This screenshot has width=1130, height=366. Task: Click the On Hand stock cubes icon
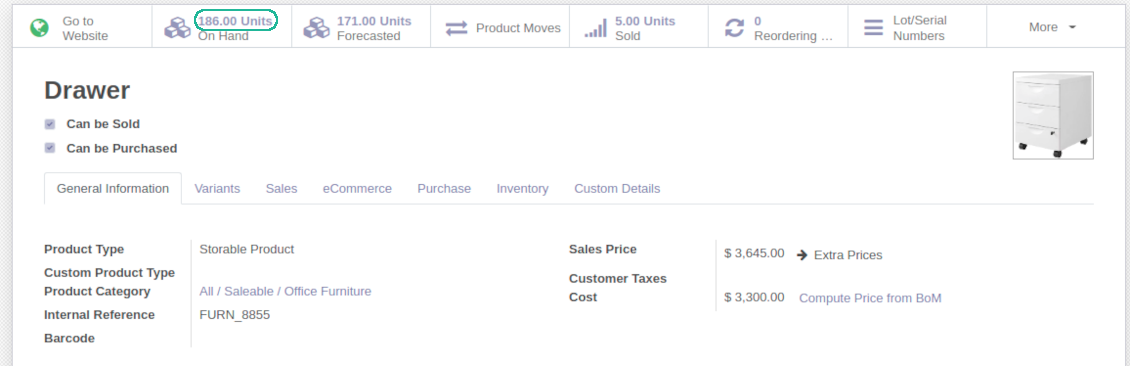coord(177,28)
